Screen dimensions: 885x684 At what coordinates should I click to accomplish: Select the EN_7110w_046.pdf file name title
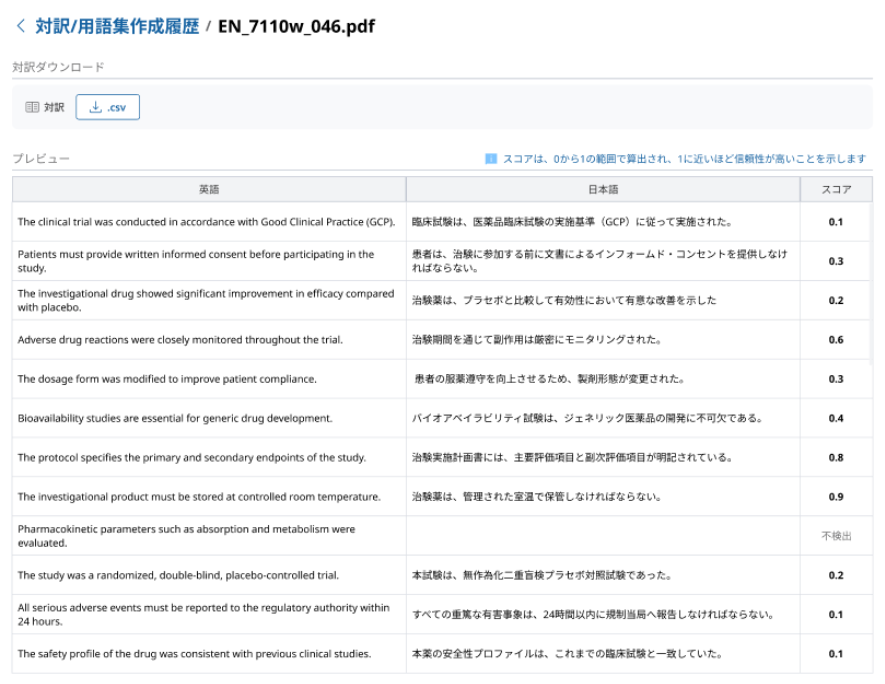[x=296, y=26]
